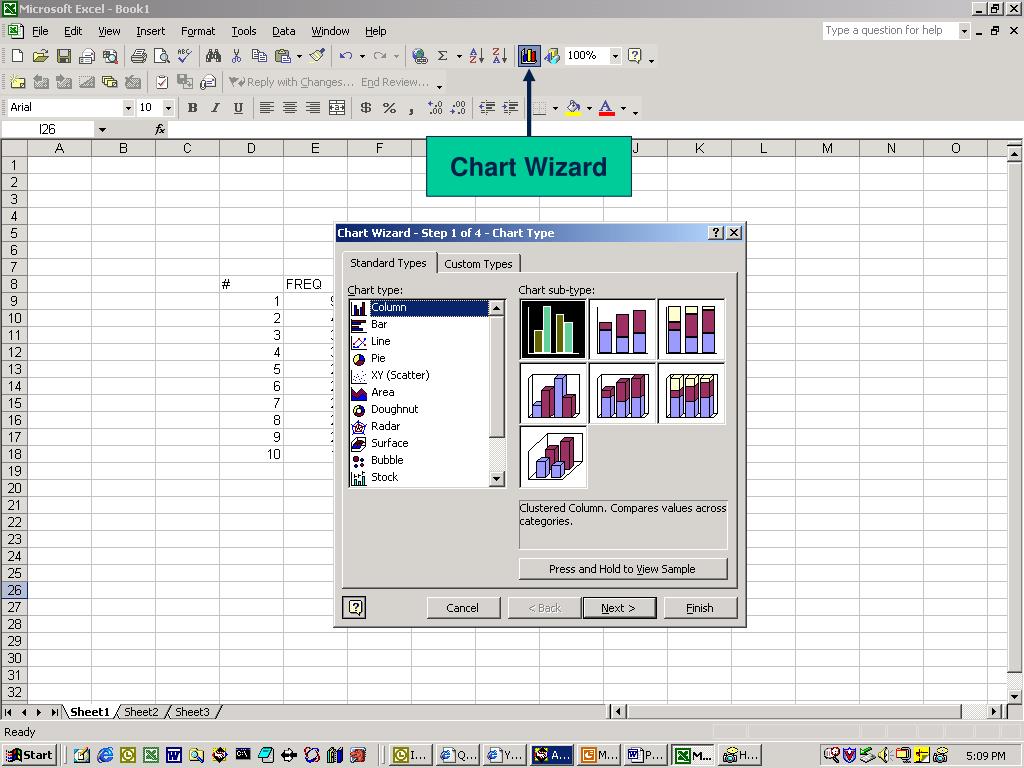Click the Save icon in toolbar
This screenshot has height=768, width=1024.
(x=63, y=56)
